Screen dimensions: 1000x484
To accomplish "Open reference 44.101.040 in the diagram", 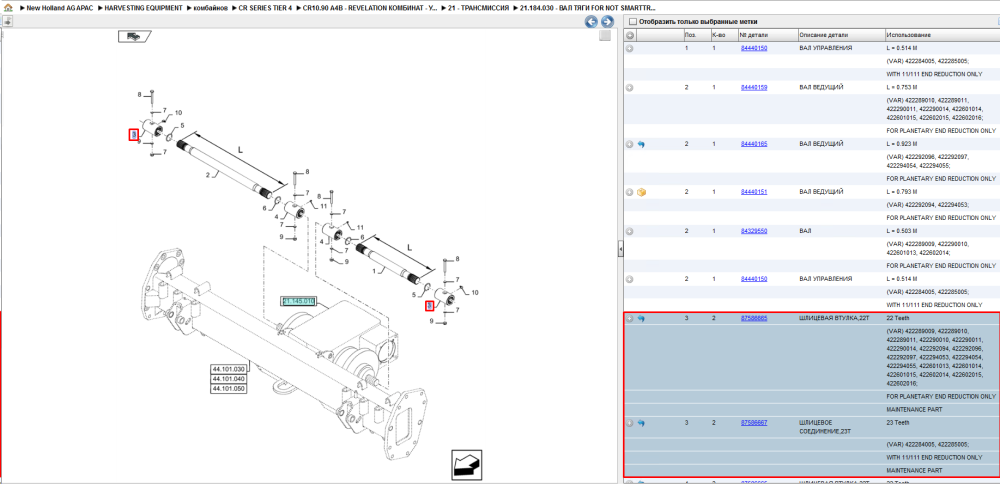I will click(228, 379).
